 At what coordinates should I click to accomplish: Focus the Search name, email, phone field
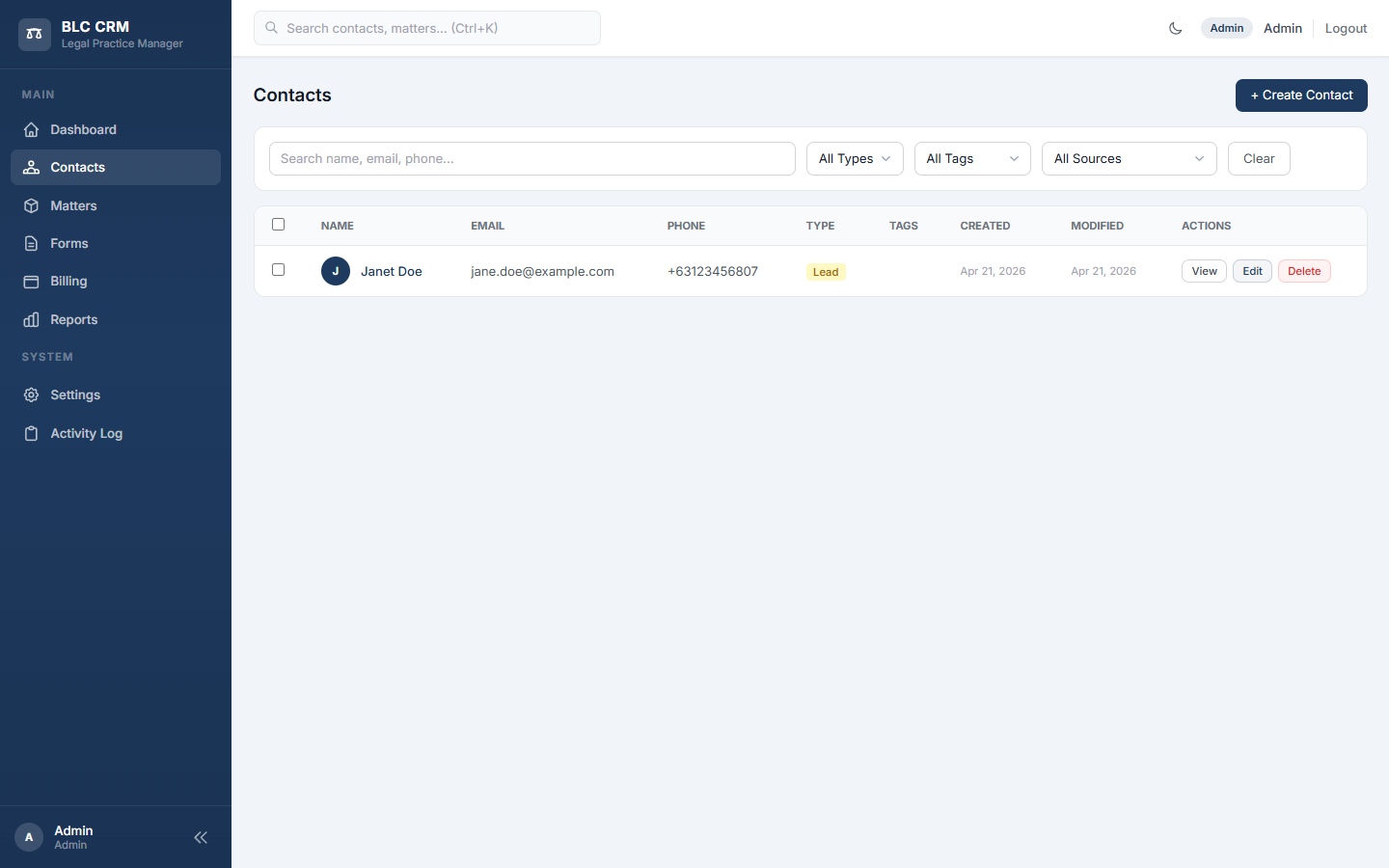[532, 158]
